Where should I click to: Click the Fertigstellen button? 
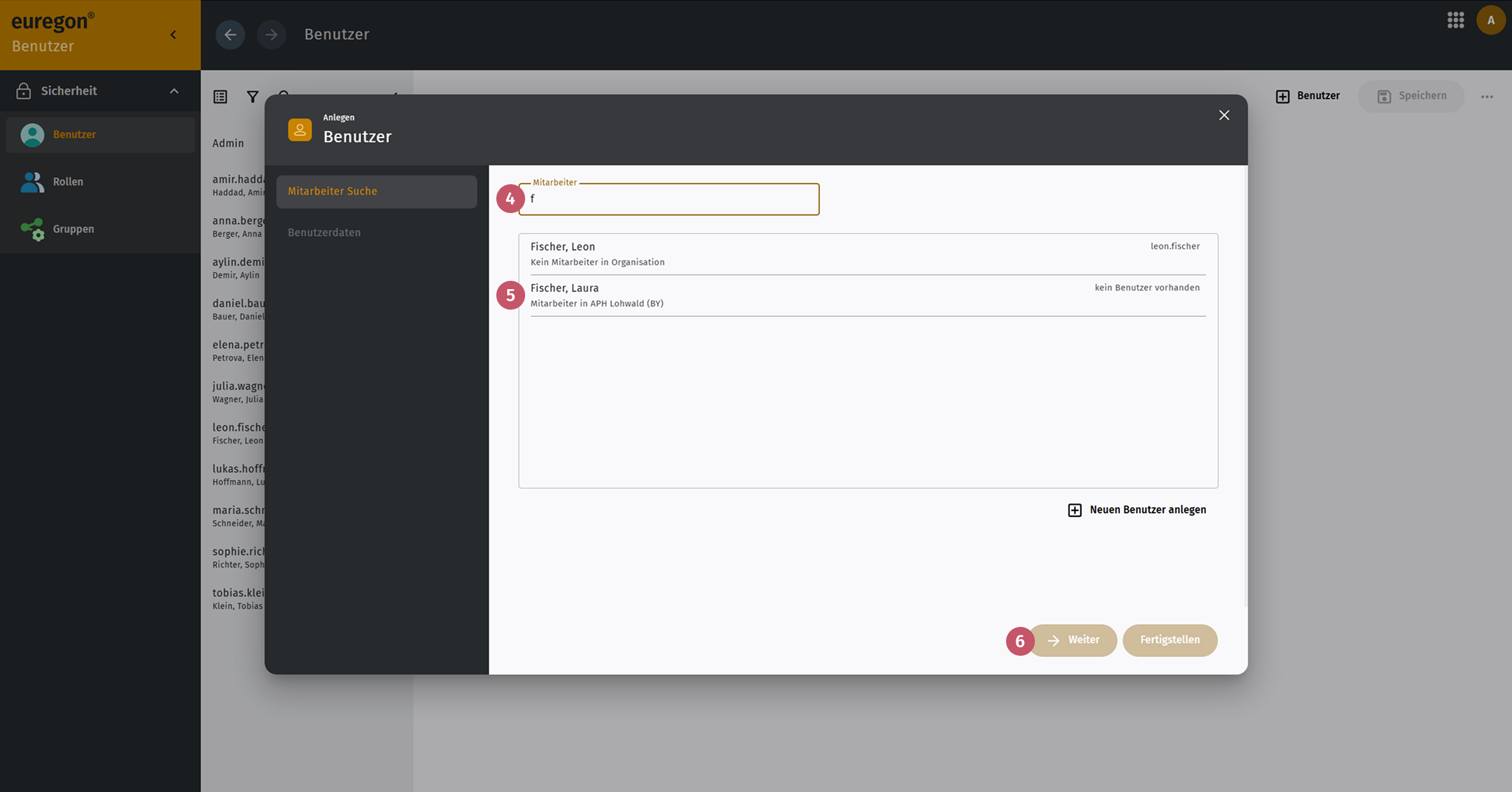tap(1170, 640)
